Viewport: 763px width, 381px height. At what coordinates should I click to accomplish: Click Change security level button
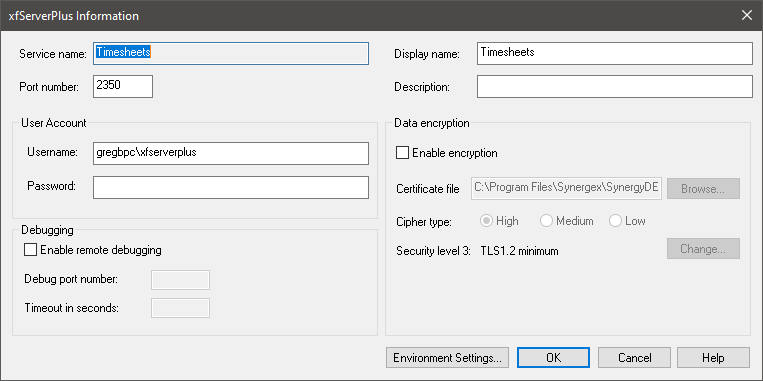click(x=703, y=249)
